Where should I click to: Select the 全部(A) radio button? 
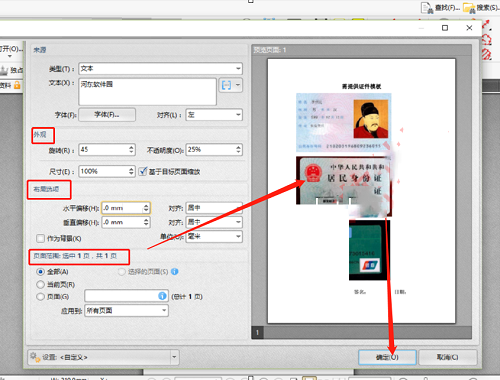pos(40,272)
